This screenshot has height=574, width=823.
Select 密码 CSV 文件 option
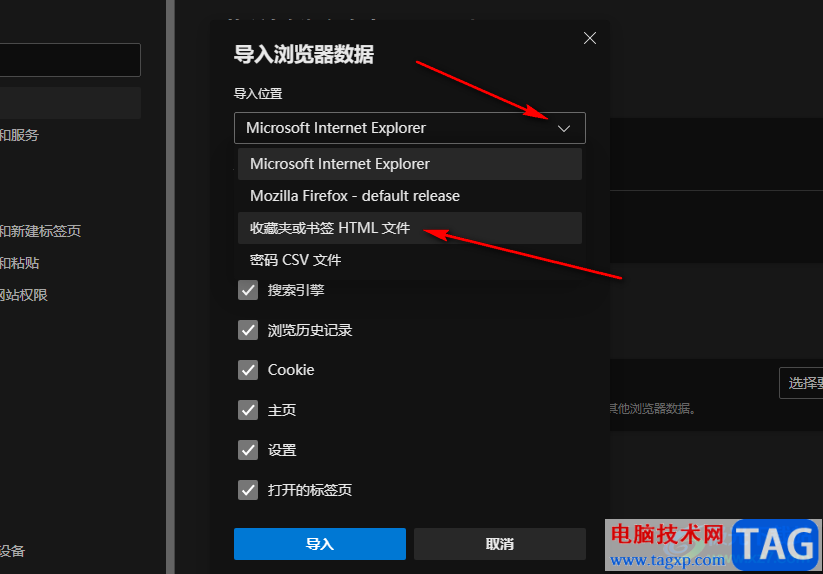click(x=409, y=260)
